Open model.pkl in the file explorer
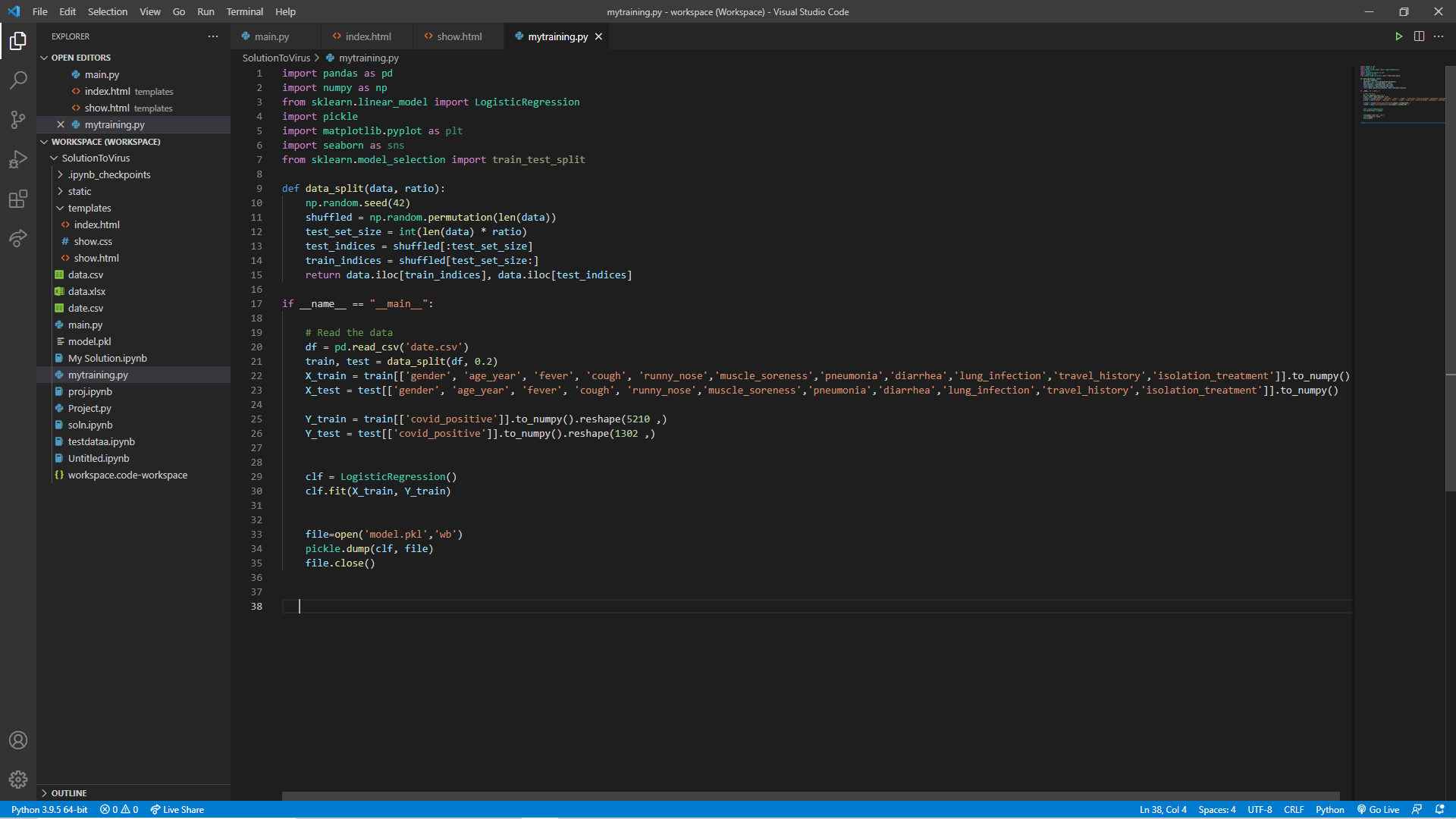Image resolution: width=1456 pixels, height=819 pixels. pos(89,341)
